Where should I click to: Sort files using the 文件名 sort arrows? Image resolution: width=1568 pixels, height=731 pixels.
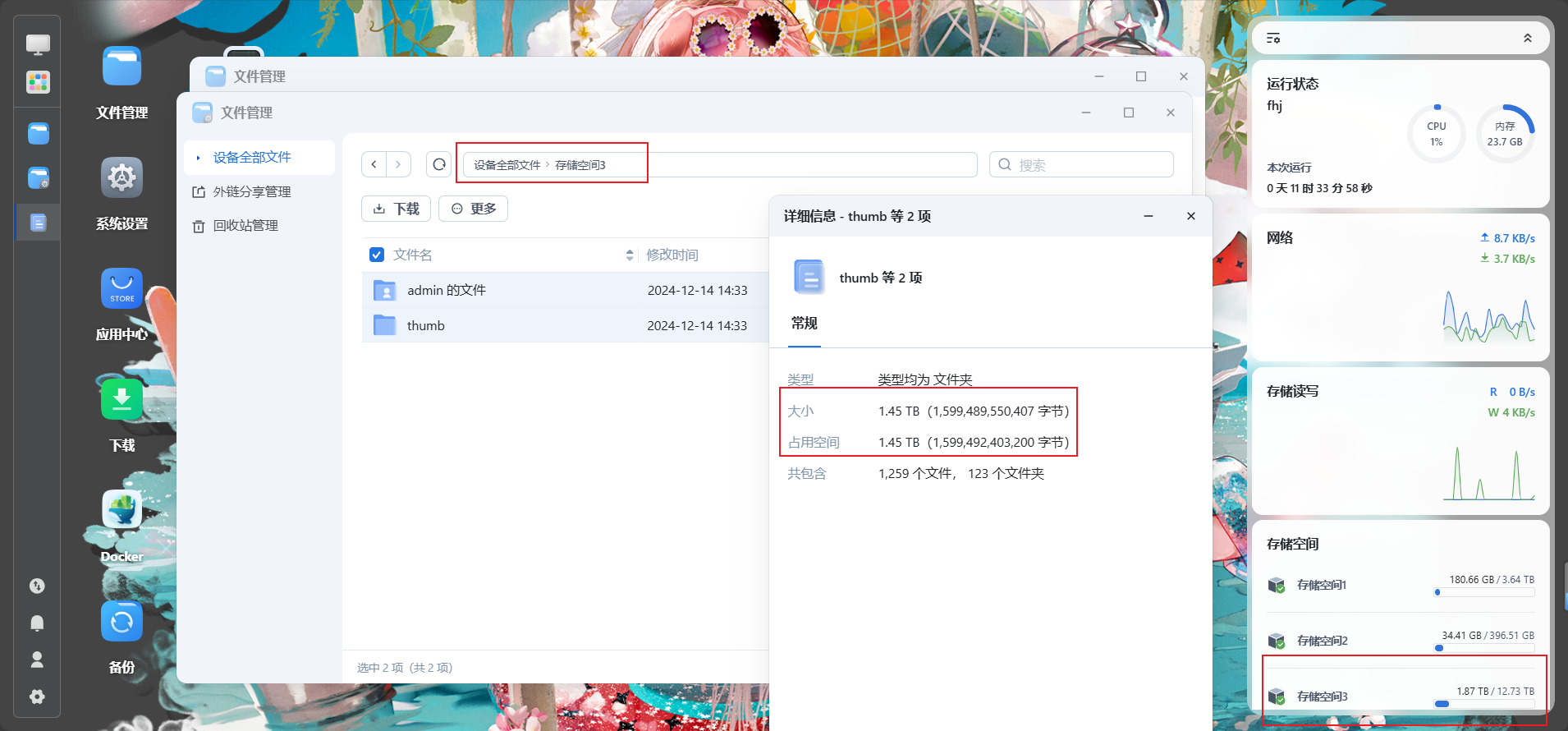pyautogui.click(x=630, y=255)
